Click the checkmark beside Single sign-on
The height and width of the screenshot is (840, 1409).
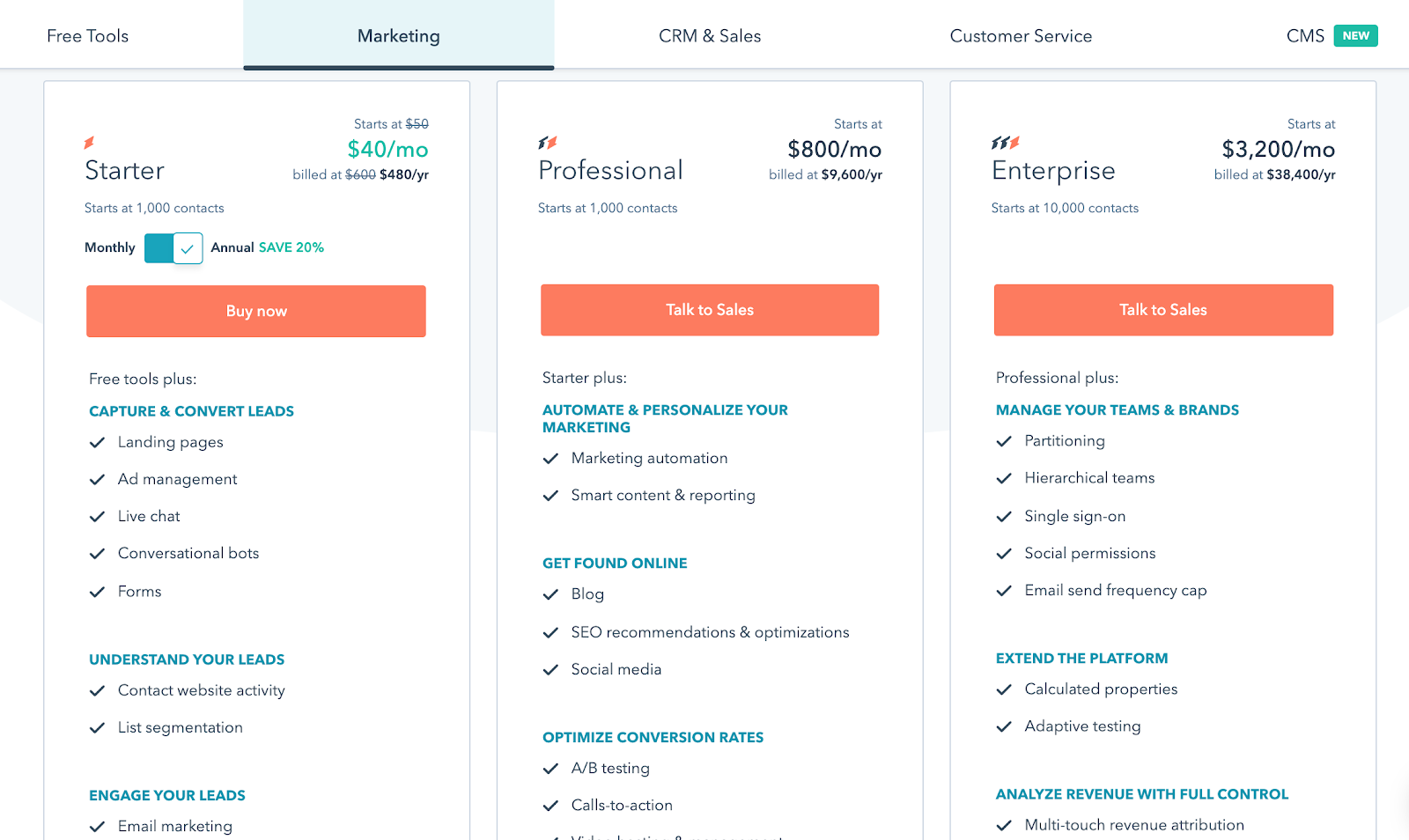(x=1004, y=517)
